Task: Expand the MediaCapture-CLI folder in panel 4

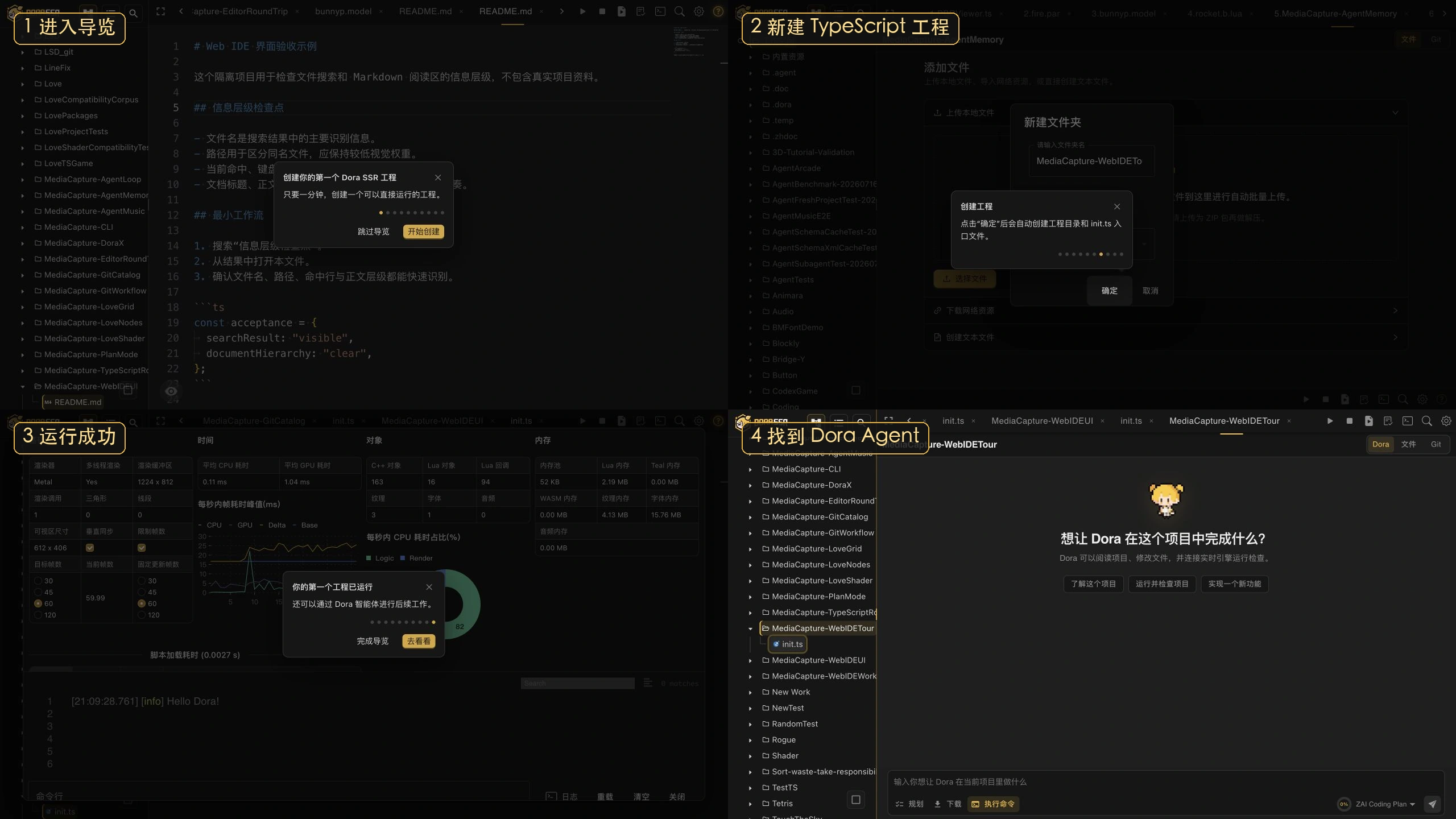Action: 750,469
